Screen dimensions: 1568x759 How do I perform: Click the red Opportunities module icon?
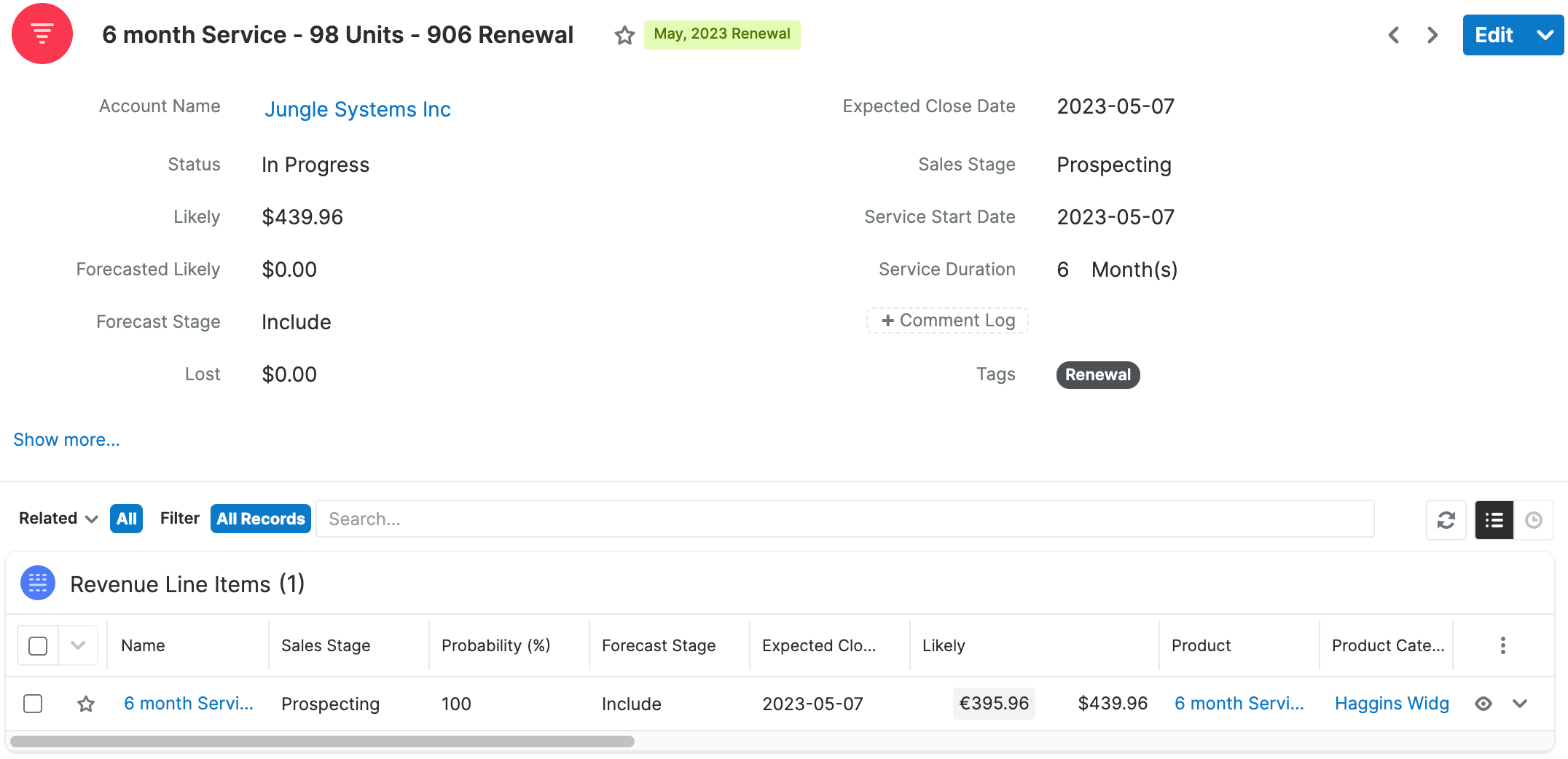(x=42, y=34)
